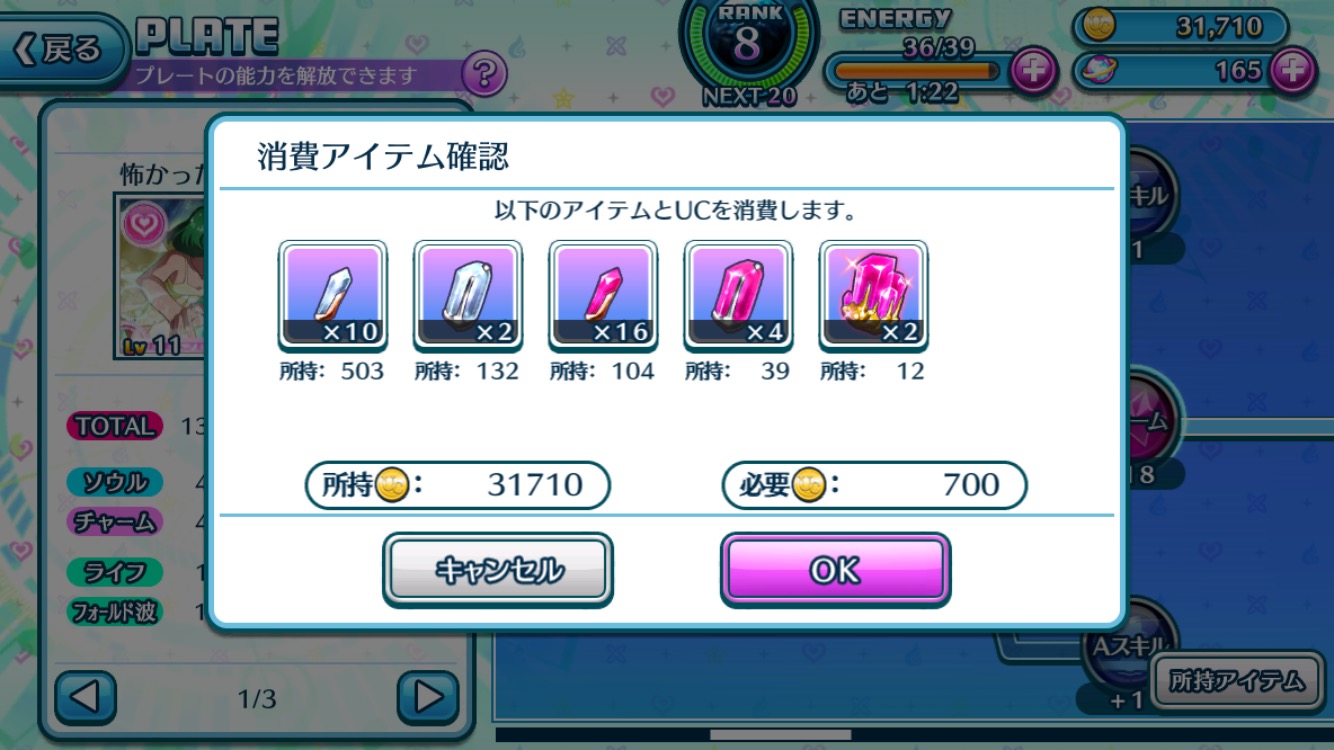Screen dimensions: 1334x750
Task: Open the 所持アイテム owned items button
Action: (x=1239, y=681)
